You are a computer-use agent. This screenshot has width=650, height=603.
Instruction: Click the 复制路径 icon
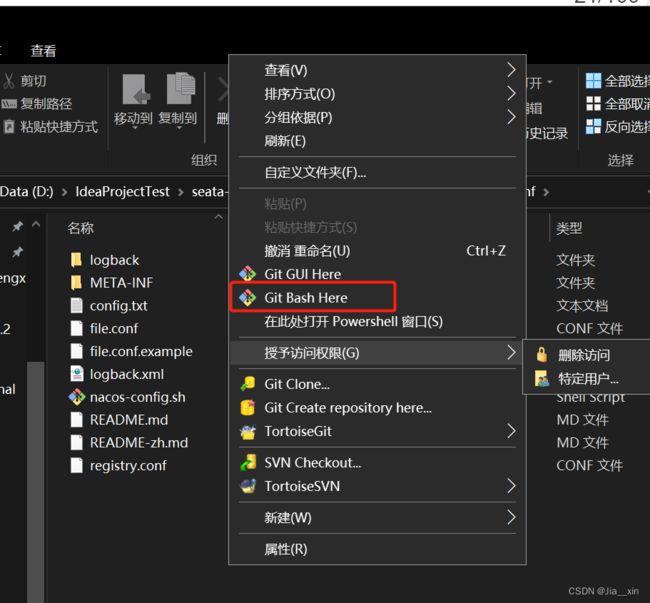(x=9, y=104)
